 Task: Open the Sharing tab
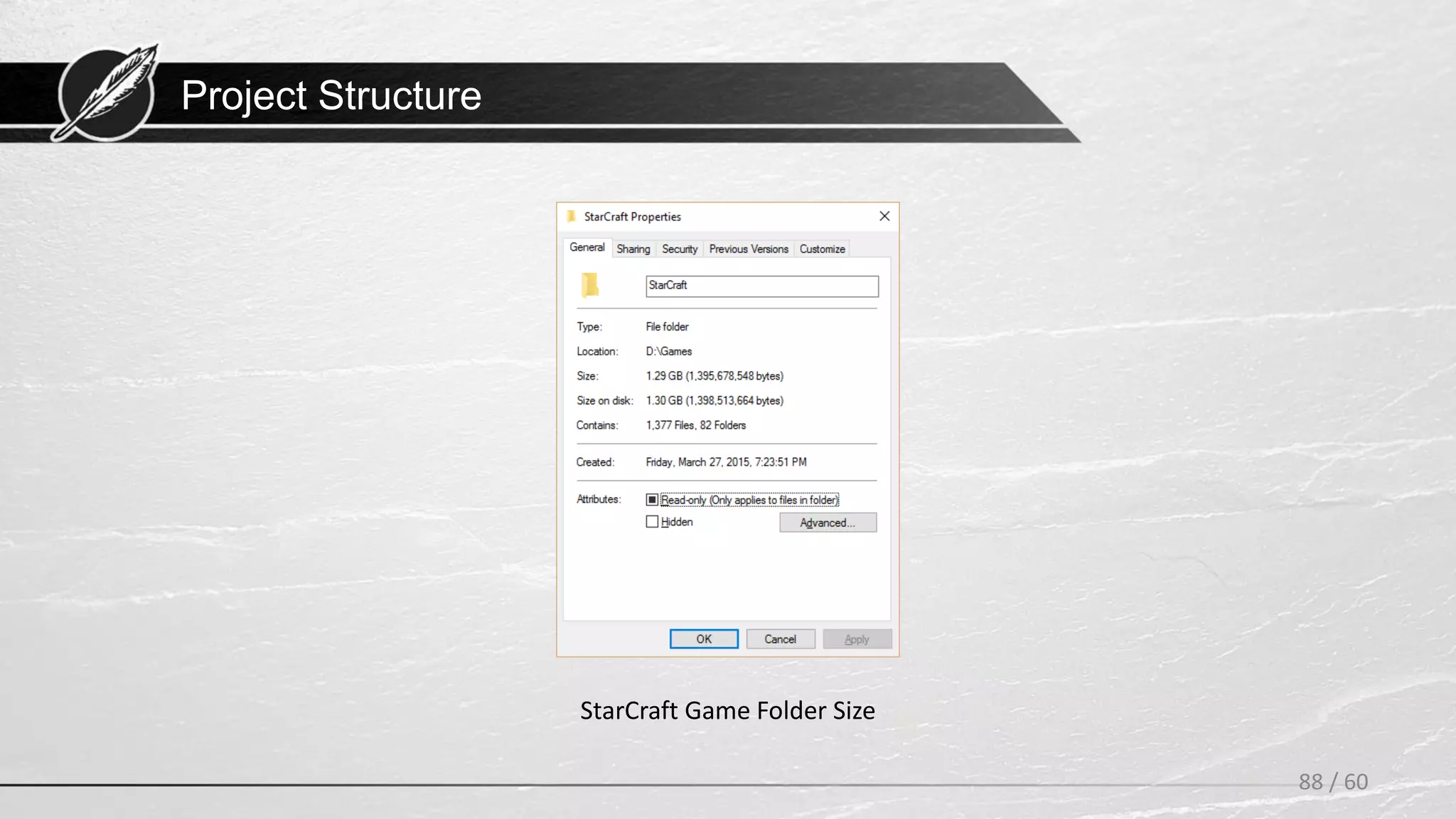click(633, 249)
